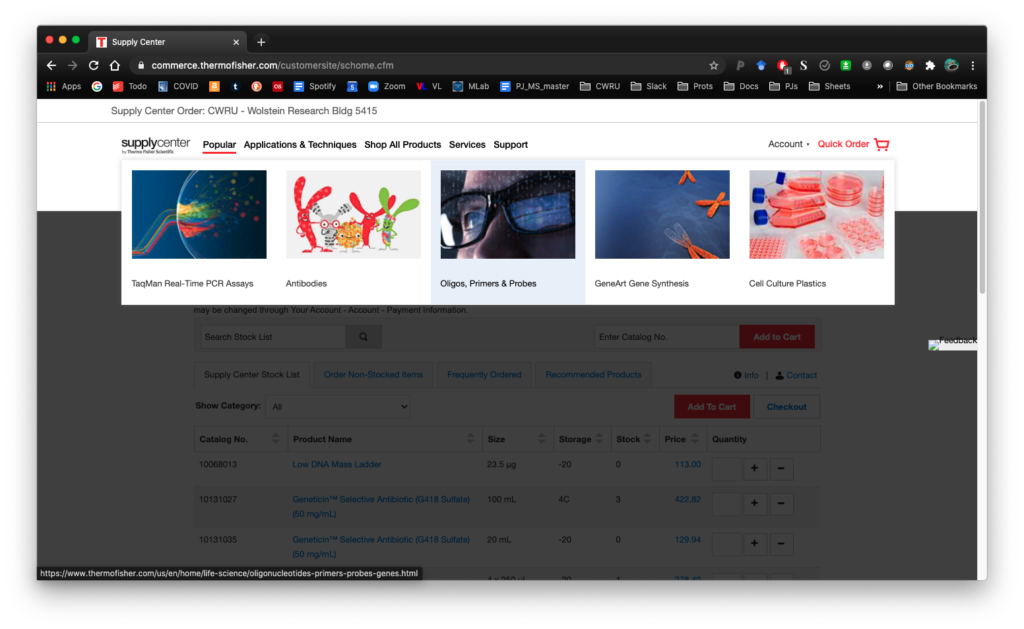This screenshot has width=1024, height=629.
Task: Open the Services menu
Action: [467, 144]
